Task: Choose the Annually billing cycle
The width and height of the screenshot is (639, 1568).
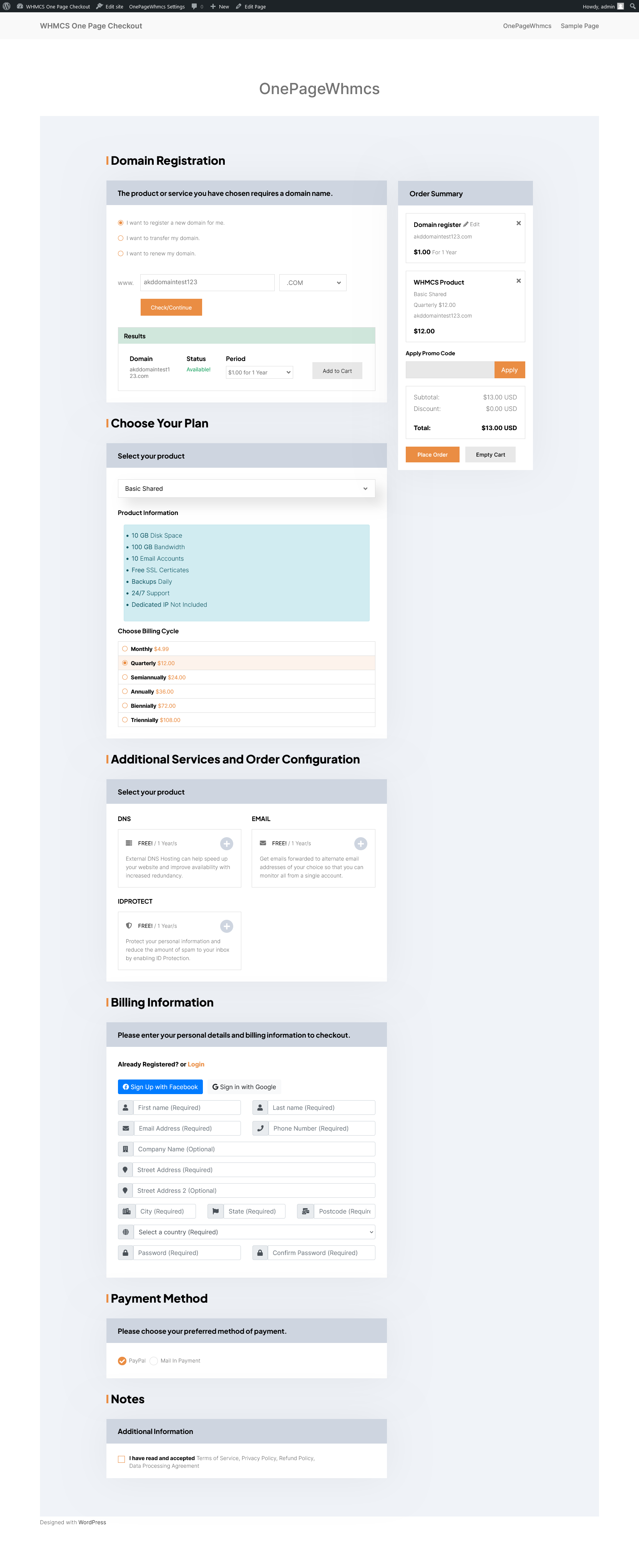Action: (x=125, y=692)
